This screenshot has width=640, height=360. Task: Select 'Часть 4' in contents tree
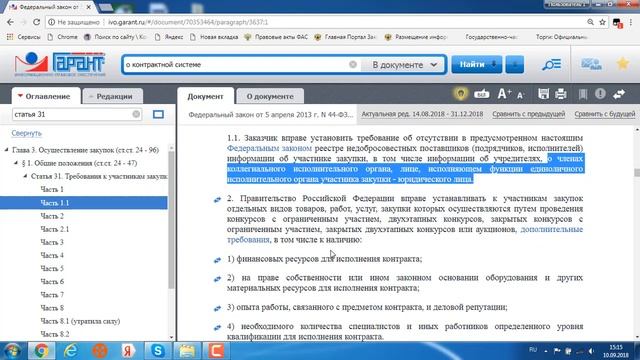click(52, 256)
